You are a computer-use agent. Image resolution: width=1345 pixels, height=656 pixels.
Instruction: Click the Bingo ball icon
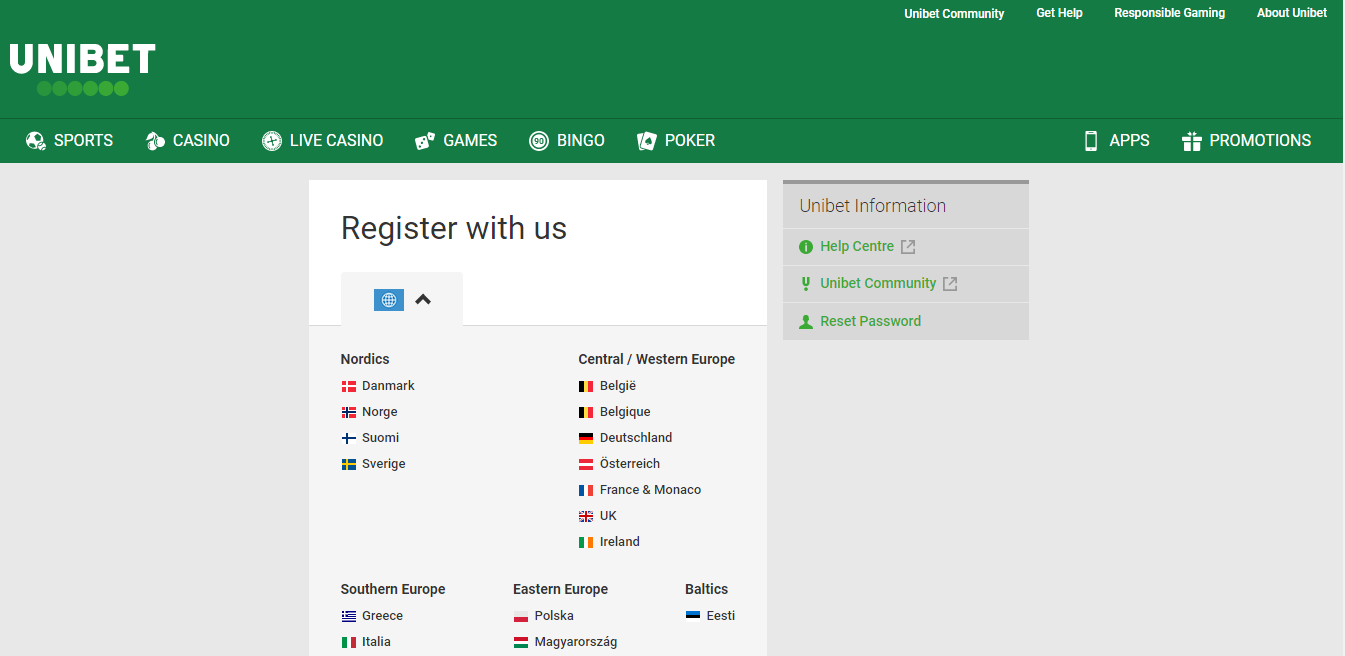(539, 141)
